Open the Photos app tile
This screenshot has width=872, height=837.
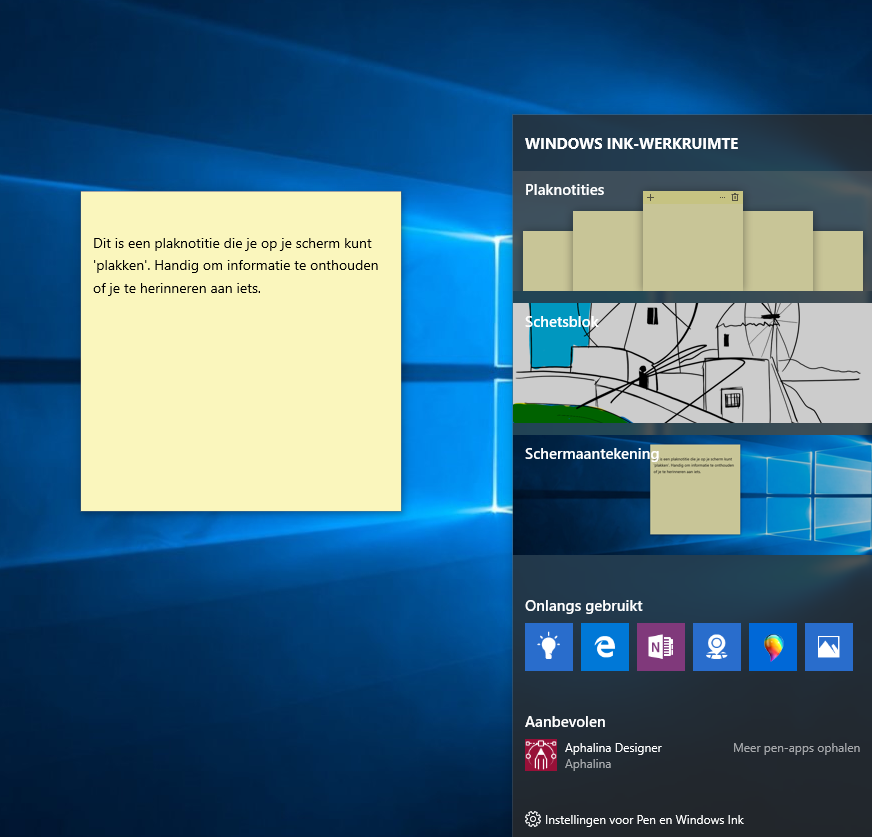pyautogui.click(x=828, y=647)
